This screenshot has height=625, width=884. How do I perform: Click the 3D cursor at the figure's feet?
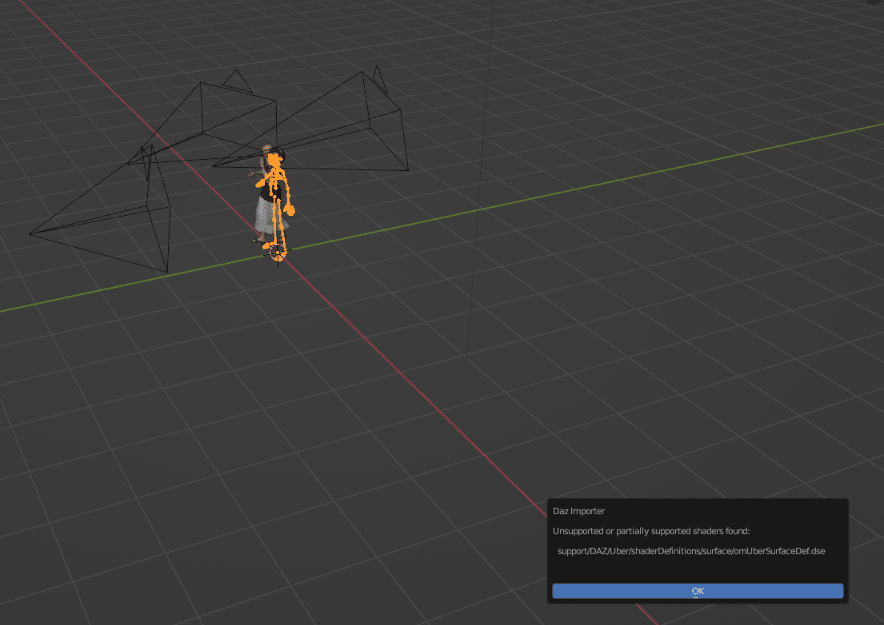(x=277, y=252)
